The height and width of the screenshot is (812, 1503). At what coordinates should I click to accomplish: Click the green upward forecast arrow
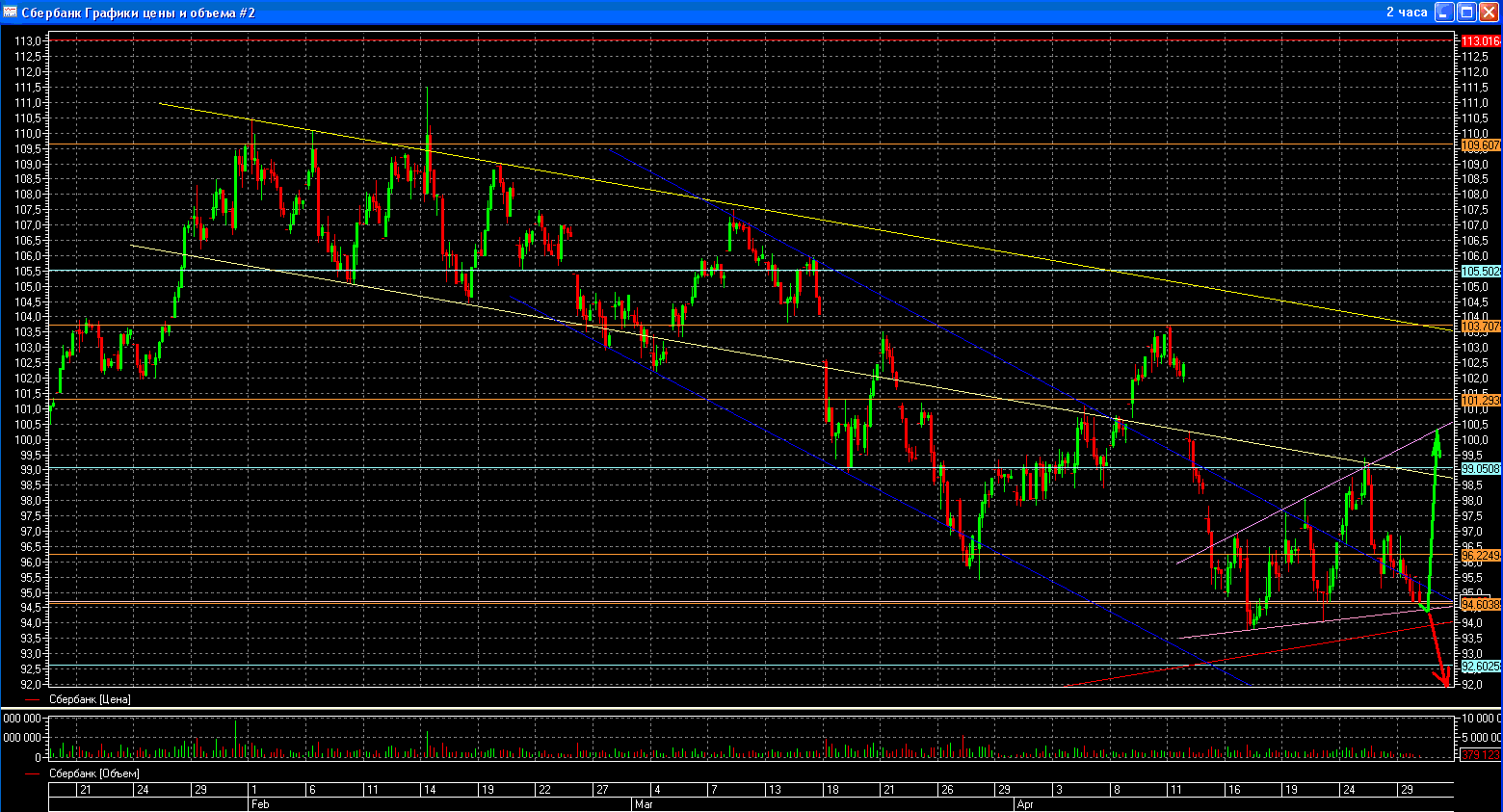pyautogui.click(x=1434, y=511)
